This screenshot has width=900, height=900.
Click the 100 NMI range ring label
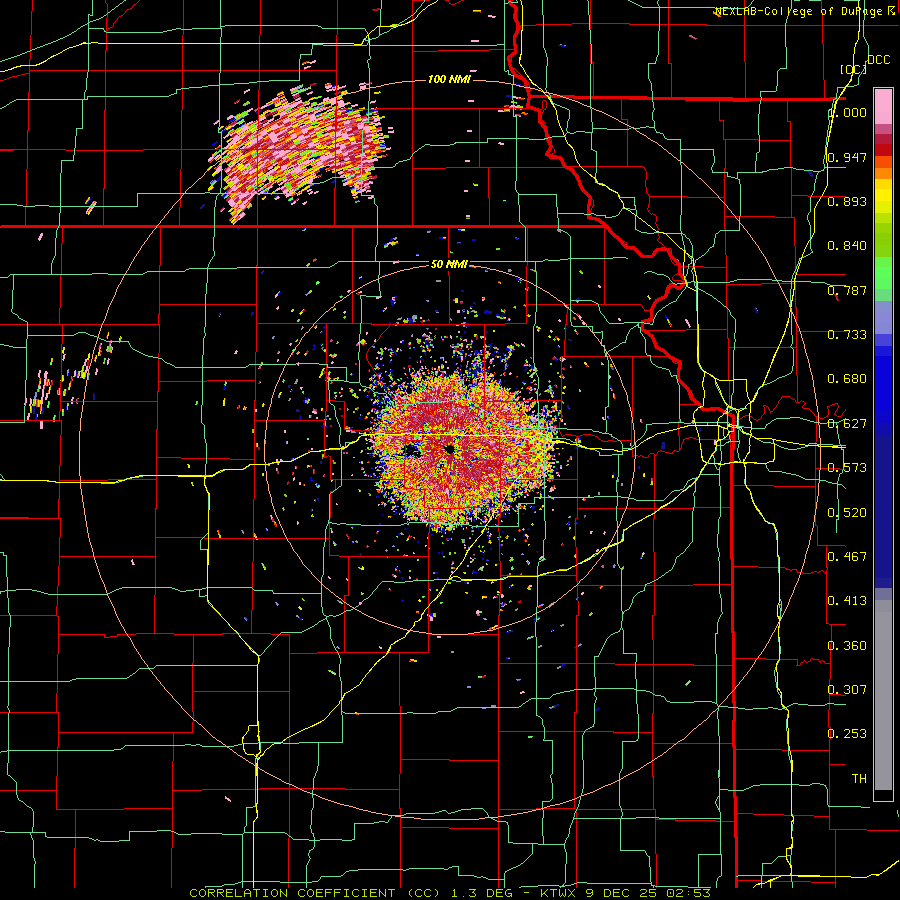tap(449, 79)
